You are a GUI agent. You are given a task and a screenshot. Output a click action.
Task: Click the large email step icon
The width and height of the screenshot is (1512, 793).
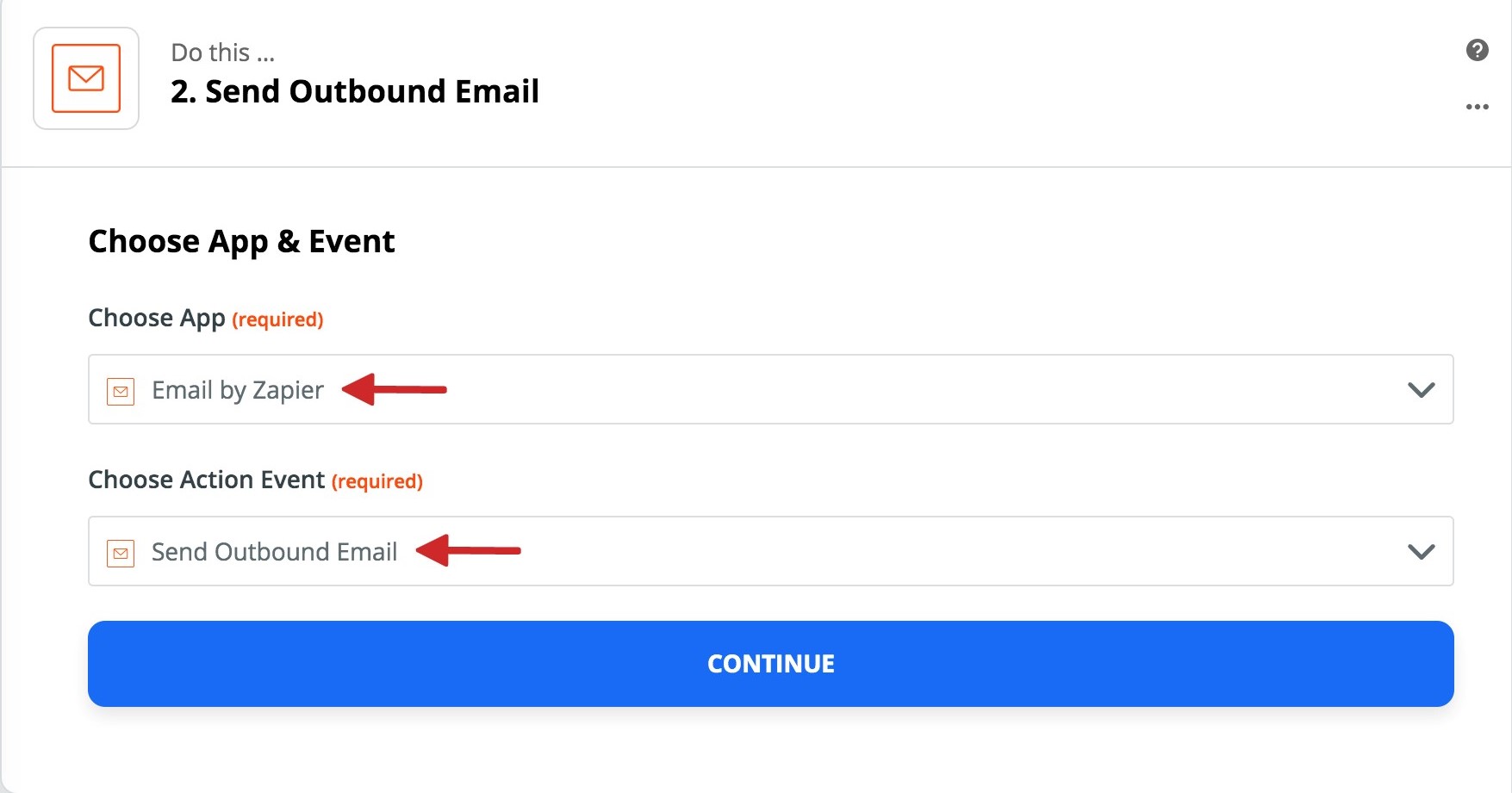point(86,78)
